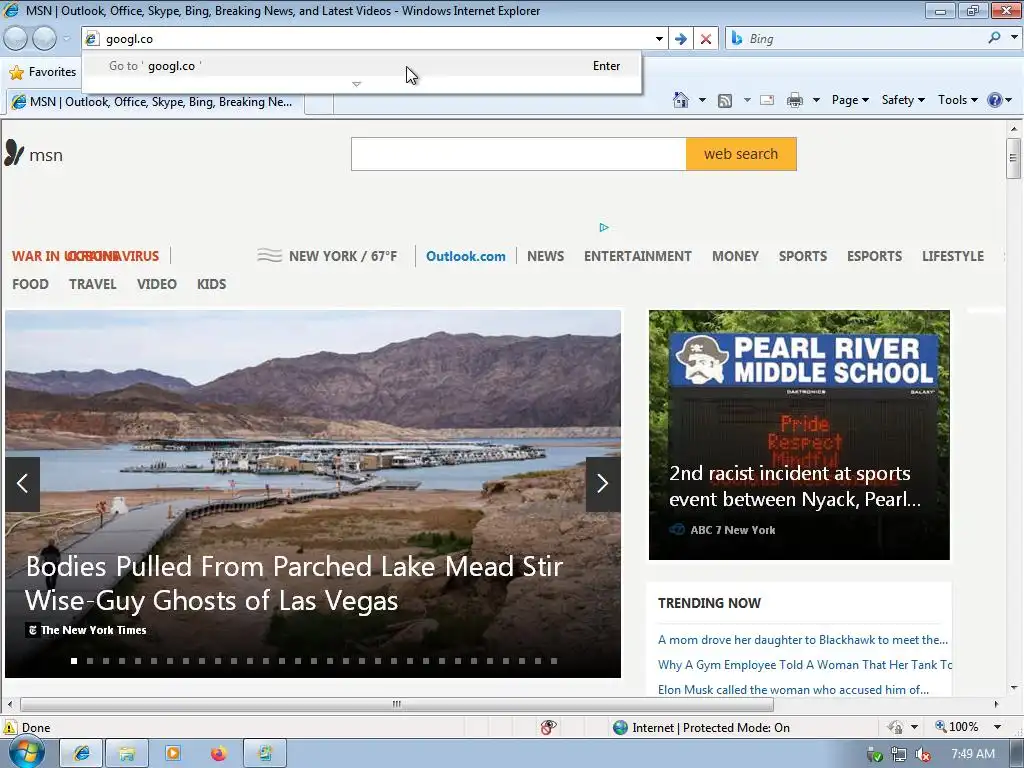Image resolution: width=1024 pixels, height=768 pixels.
Task: Open the MONEY section link
Action: (x=735, y=256)
